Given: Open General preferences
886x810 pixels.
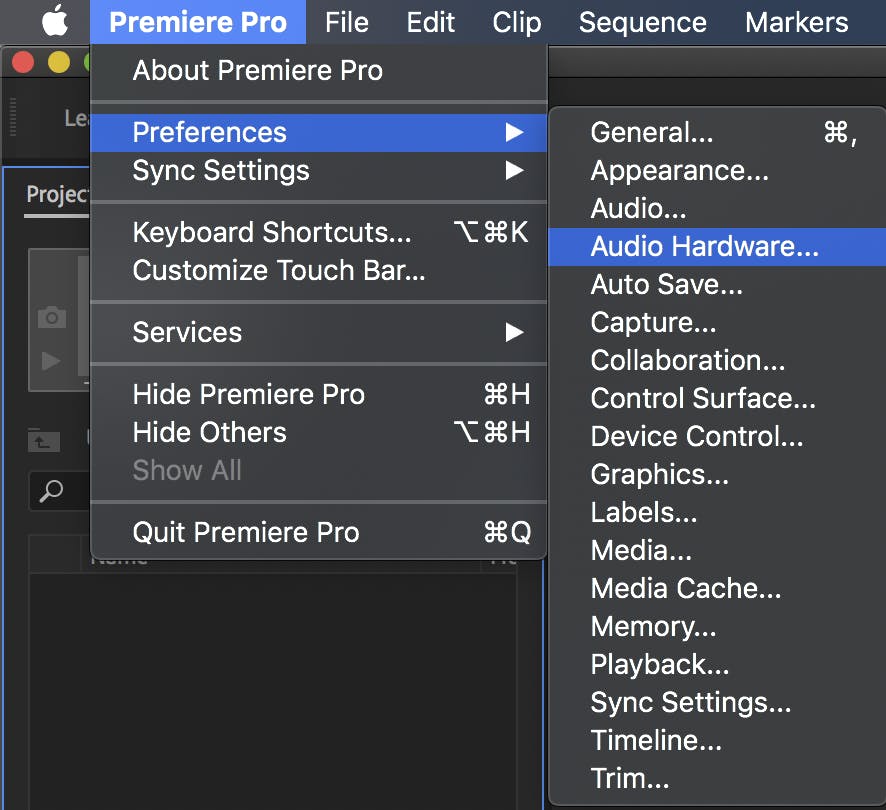Looking at the screenshot, I should click(x=650, y=132).
